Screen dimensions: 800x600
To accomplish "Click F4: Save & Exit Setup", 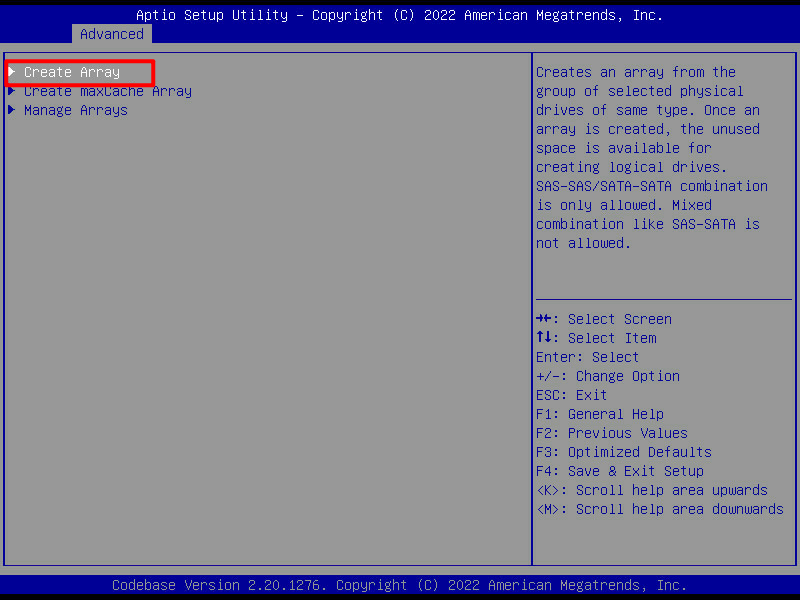I will (x=619, y=471).
